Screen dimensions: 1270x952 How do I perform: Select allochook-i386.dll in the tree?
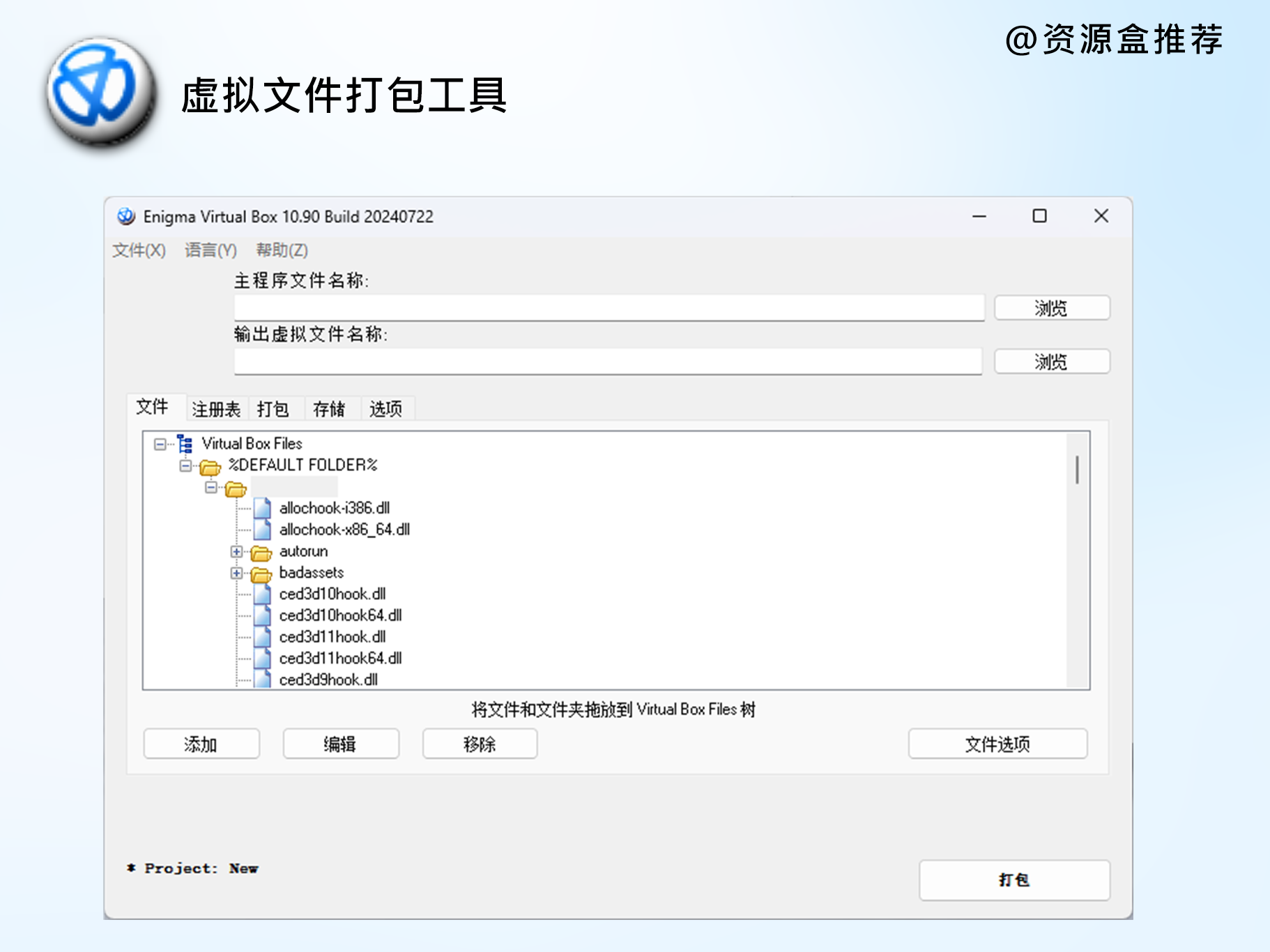tap(335, 508)
